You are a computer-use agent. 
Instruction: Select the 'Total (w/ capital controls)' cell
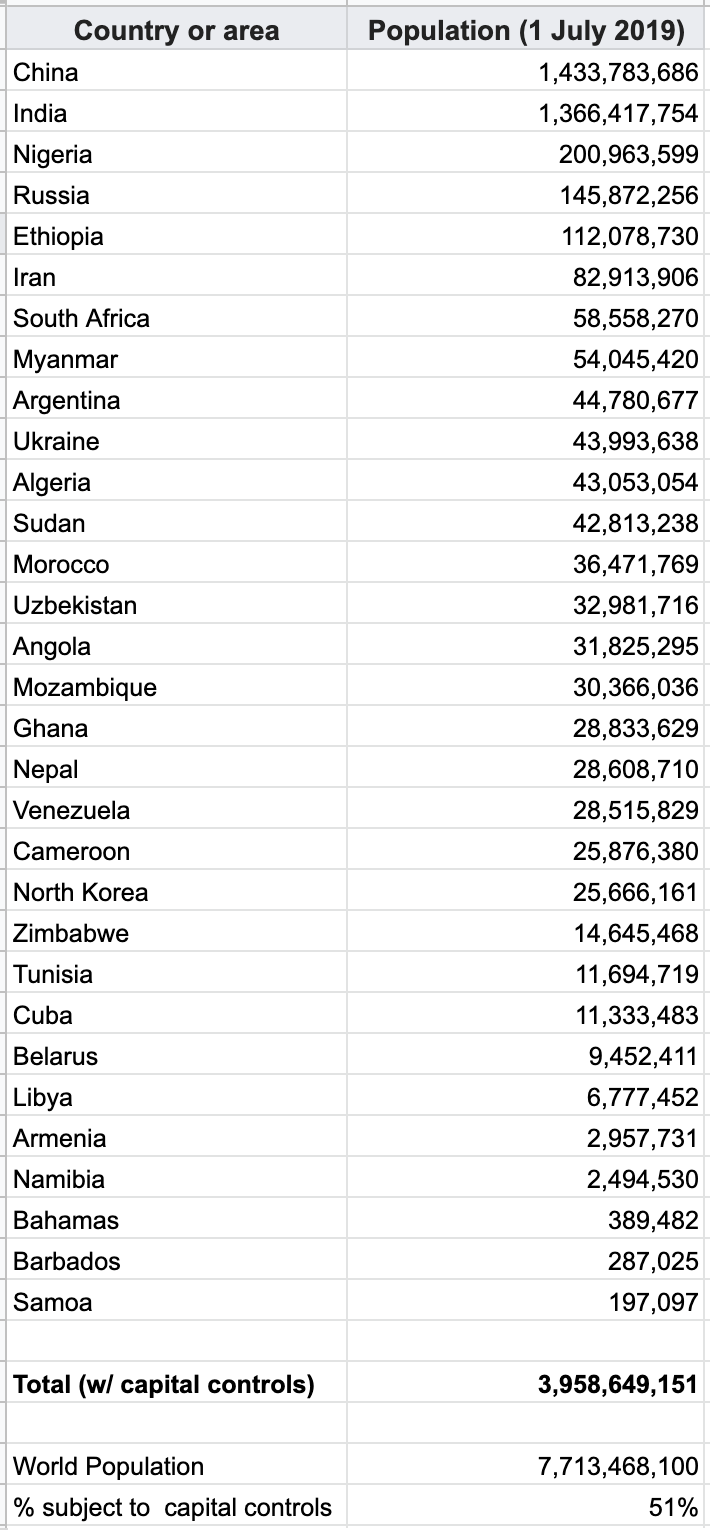tap(176, 1383)
